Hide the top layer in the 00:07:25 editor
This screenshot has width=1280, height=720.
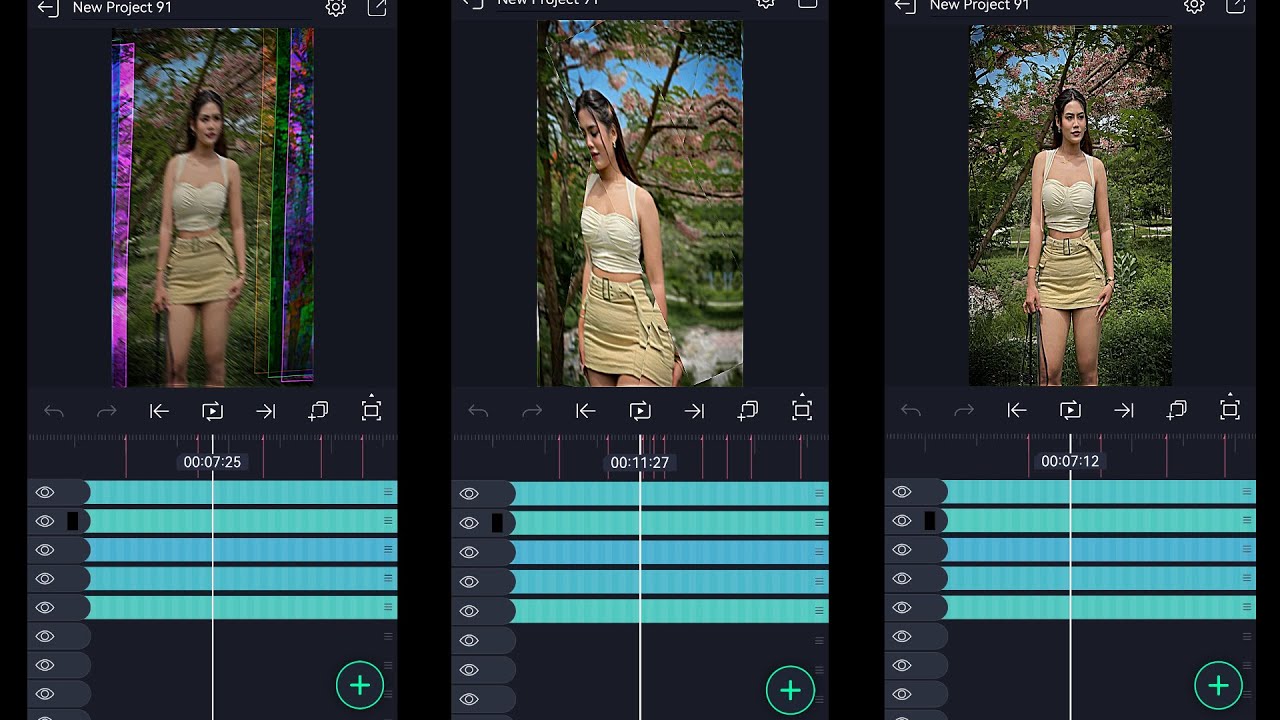pyautogui.click(x=44, y=492)
